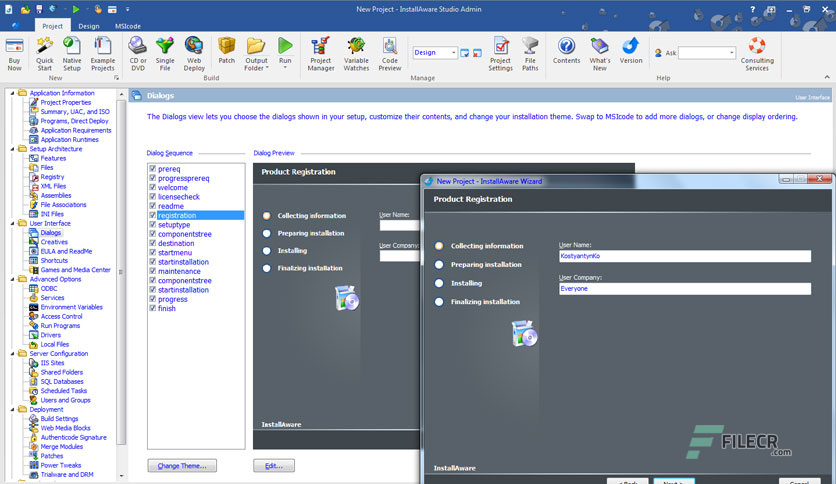The height and width of the screenshot is (484, 836).
Task: Open SQL Databases tree item
Action: tap(62, 382)
